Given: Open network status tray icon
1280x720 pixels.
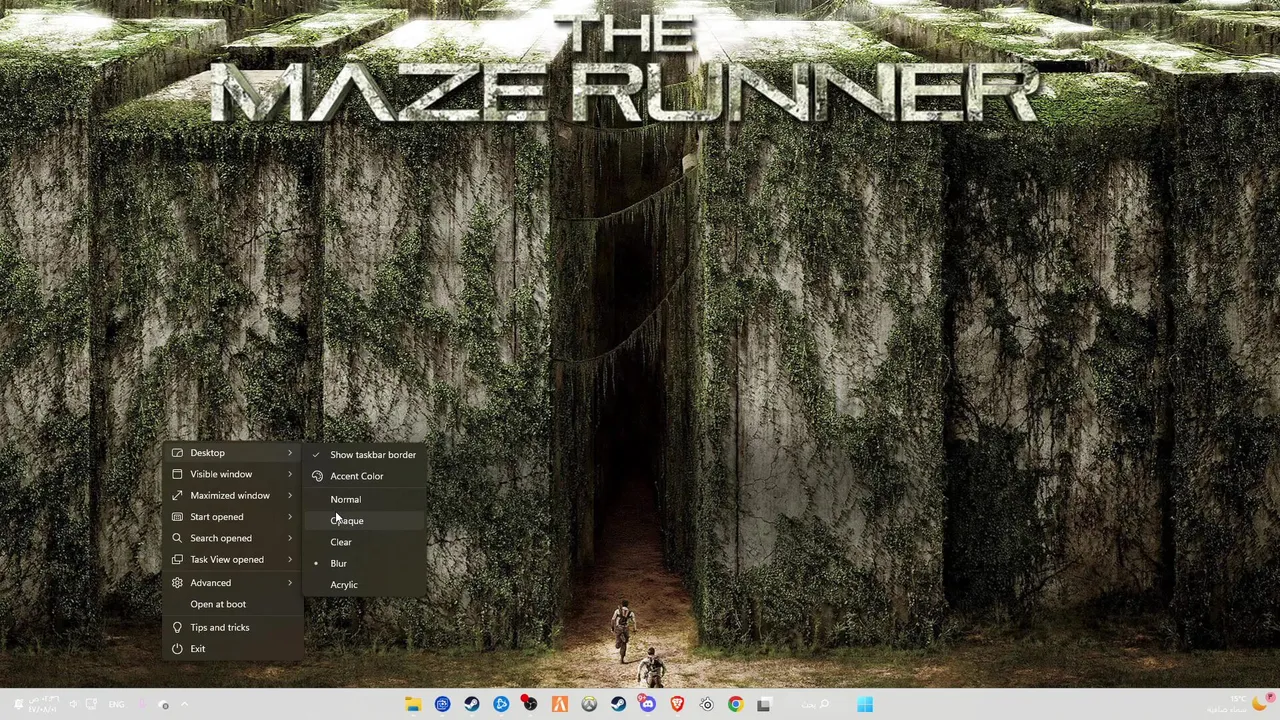Looking at the screenshot, I should point(91,704).
